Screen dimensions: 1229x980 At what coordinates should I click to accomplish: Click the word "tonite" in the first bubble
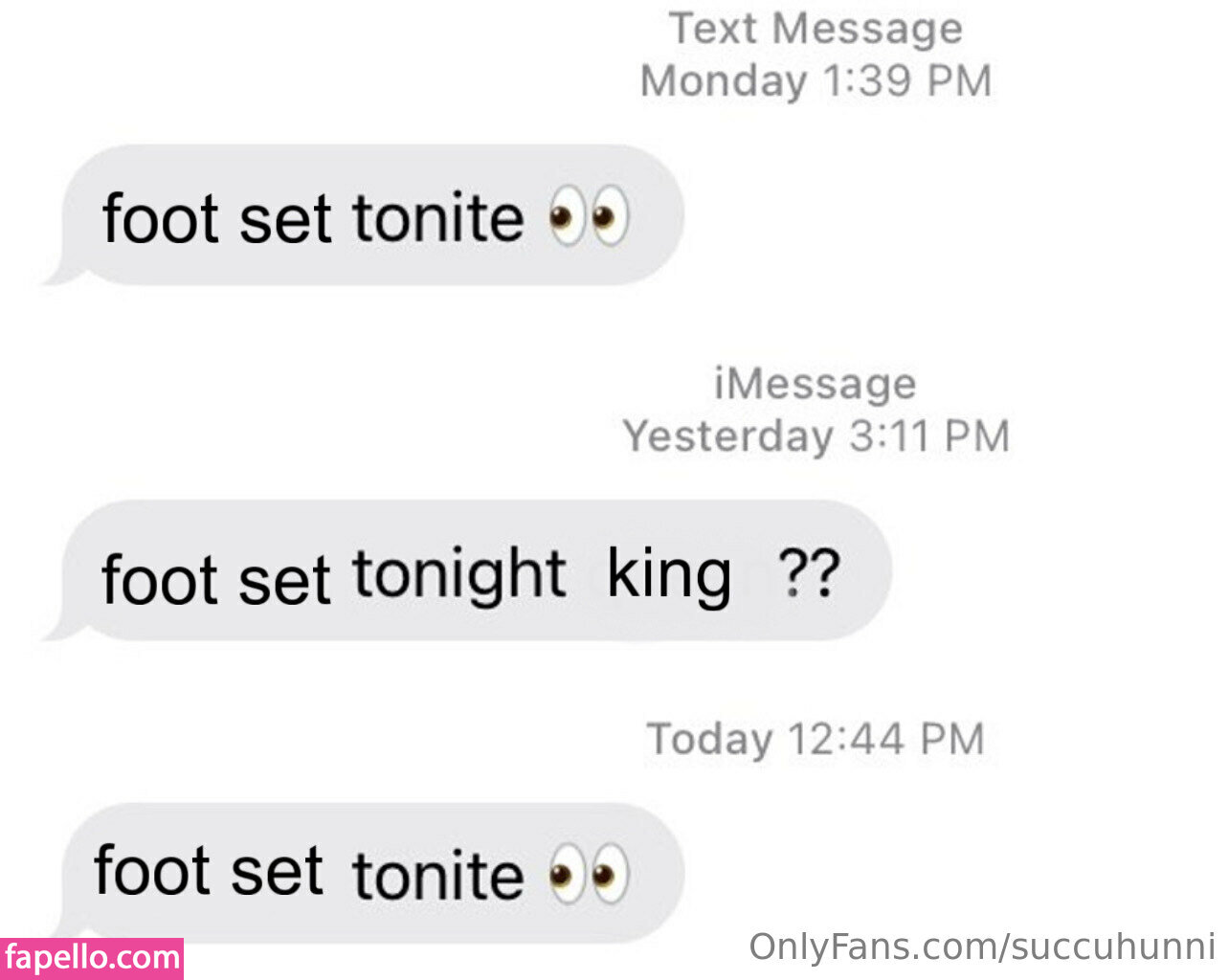click(437, 217)
